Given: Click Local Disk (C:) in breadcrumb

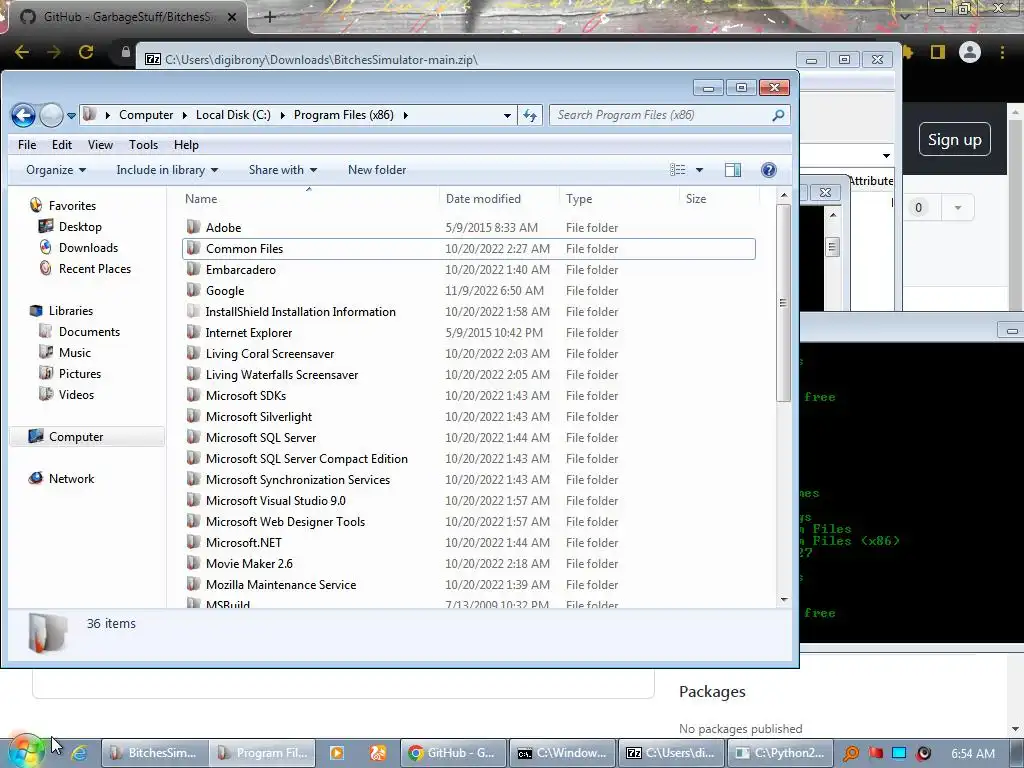Looking at the screenshot, I should click(x=233, y=115).
